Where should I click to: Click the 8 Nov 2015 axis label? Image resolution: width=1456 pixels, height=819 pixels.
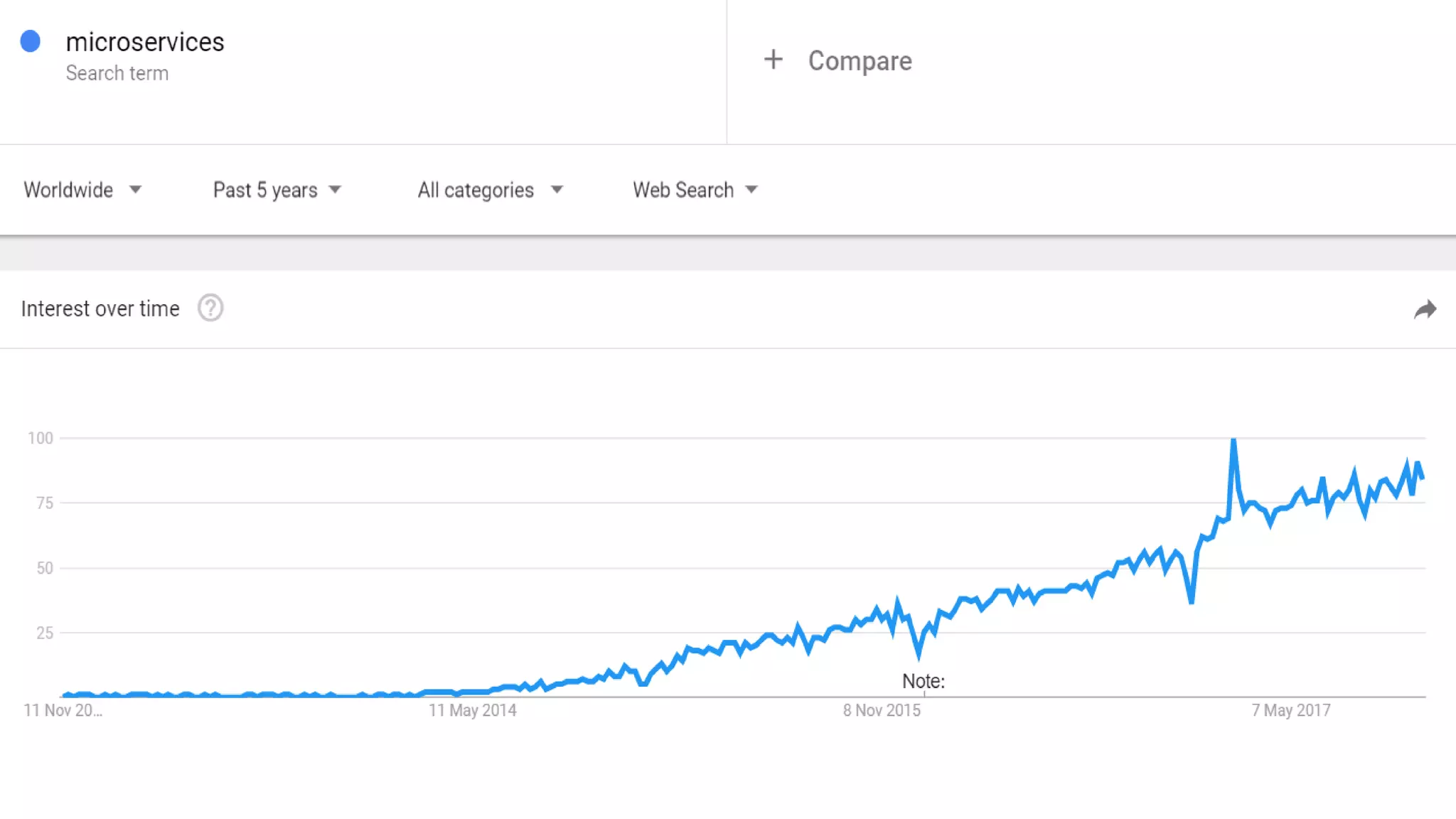[882, 710]
